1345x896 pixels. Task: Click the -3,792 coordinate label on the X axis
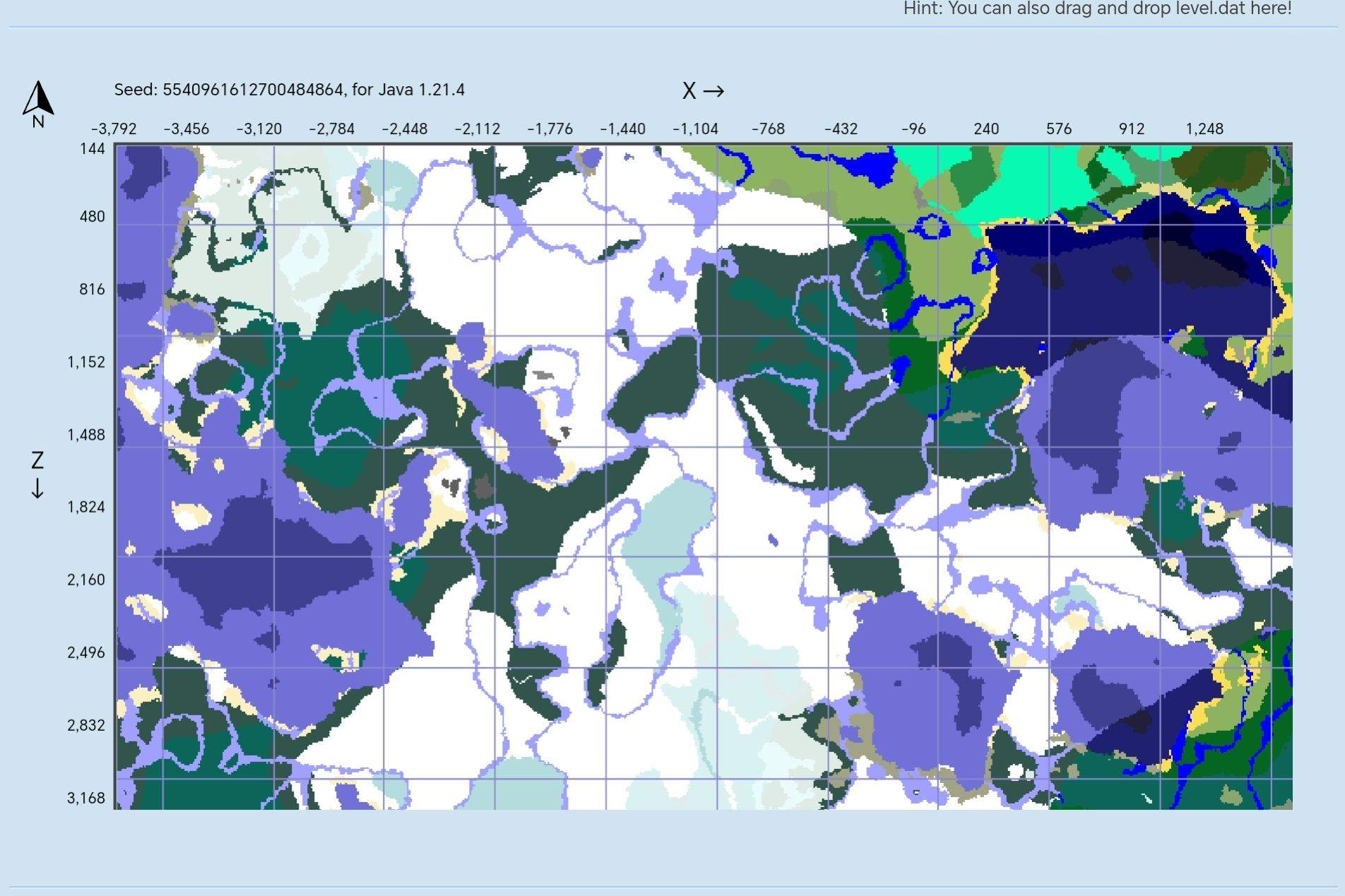pyautogui.click(x=113, y=129)
